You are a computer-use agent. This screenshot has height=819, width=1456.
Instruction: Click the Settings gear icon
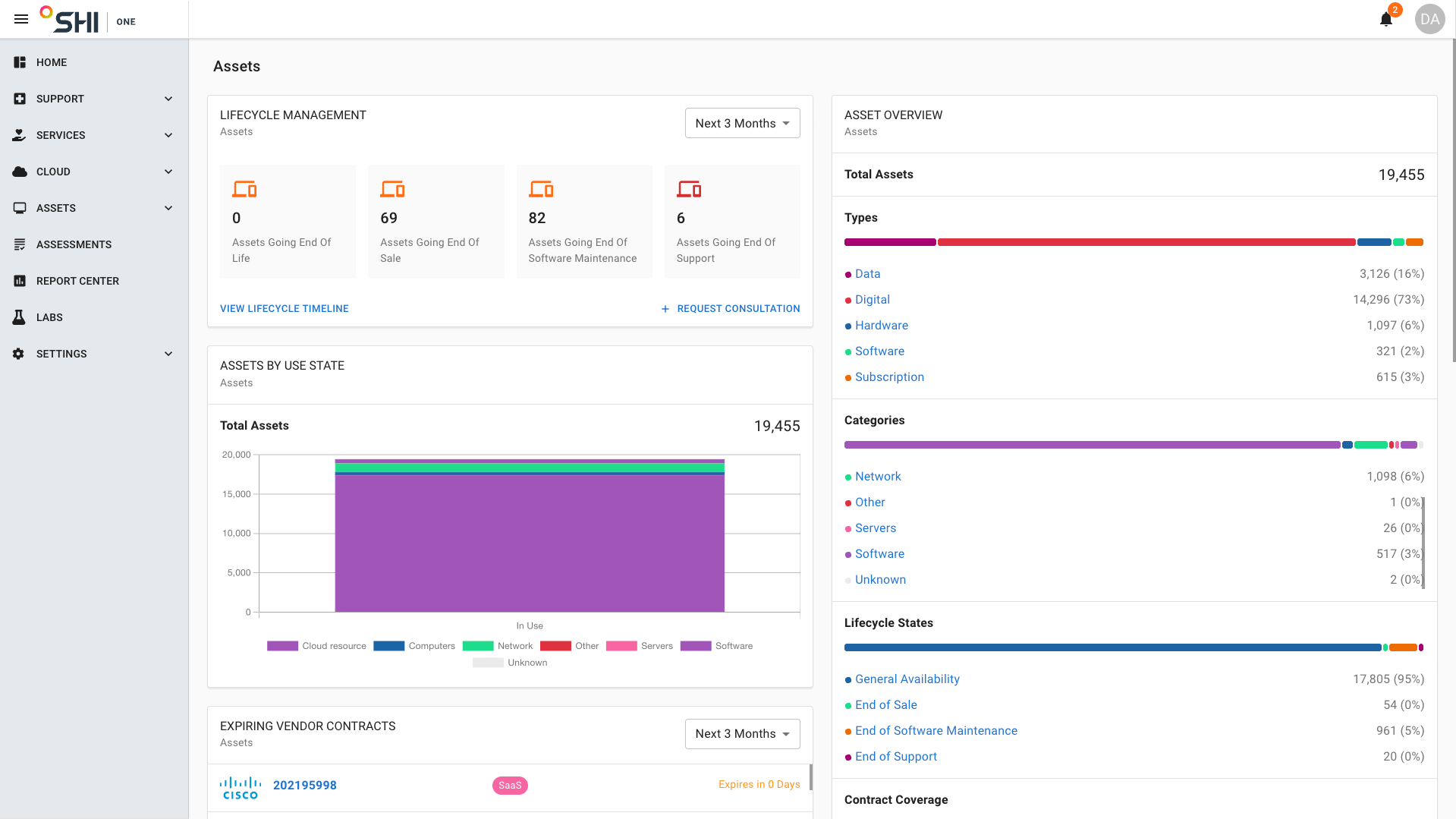click(19, 354)
